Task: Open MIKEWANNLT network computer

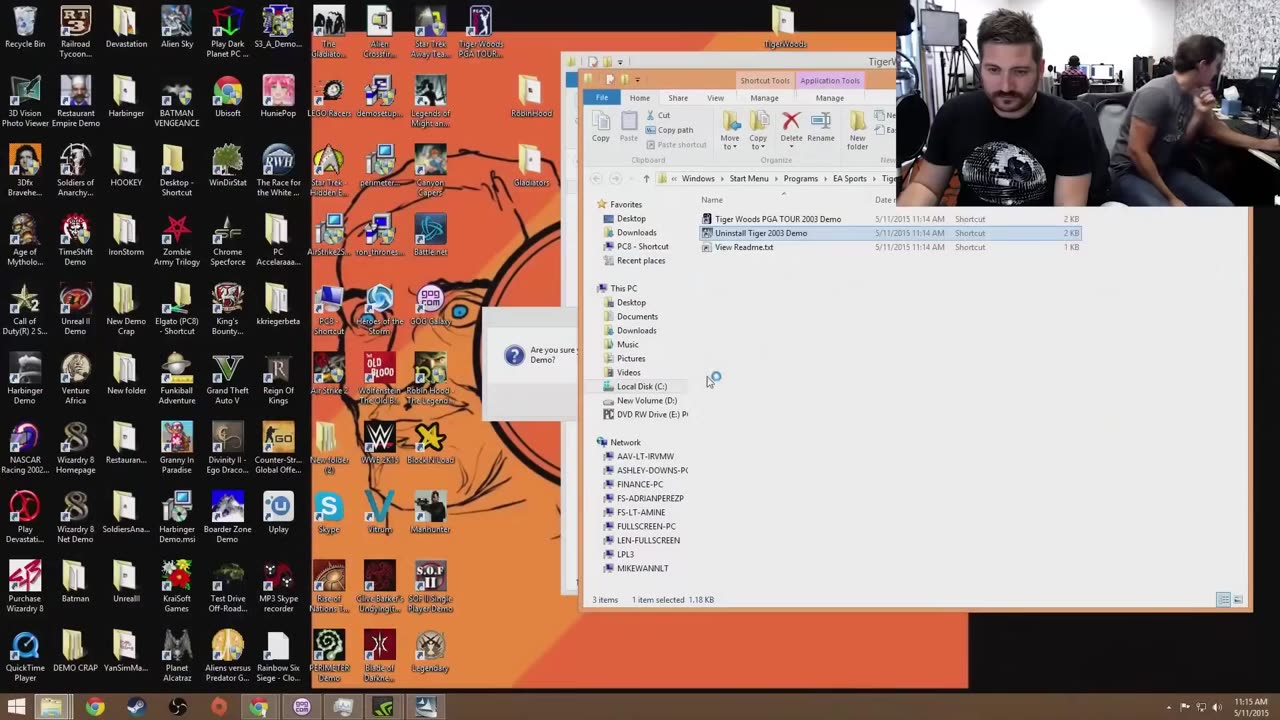Action: point(642,569)
